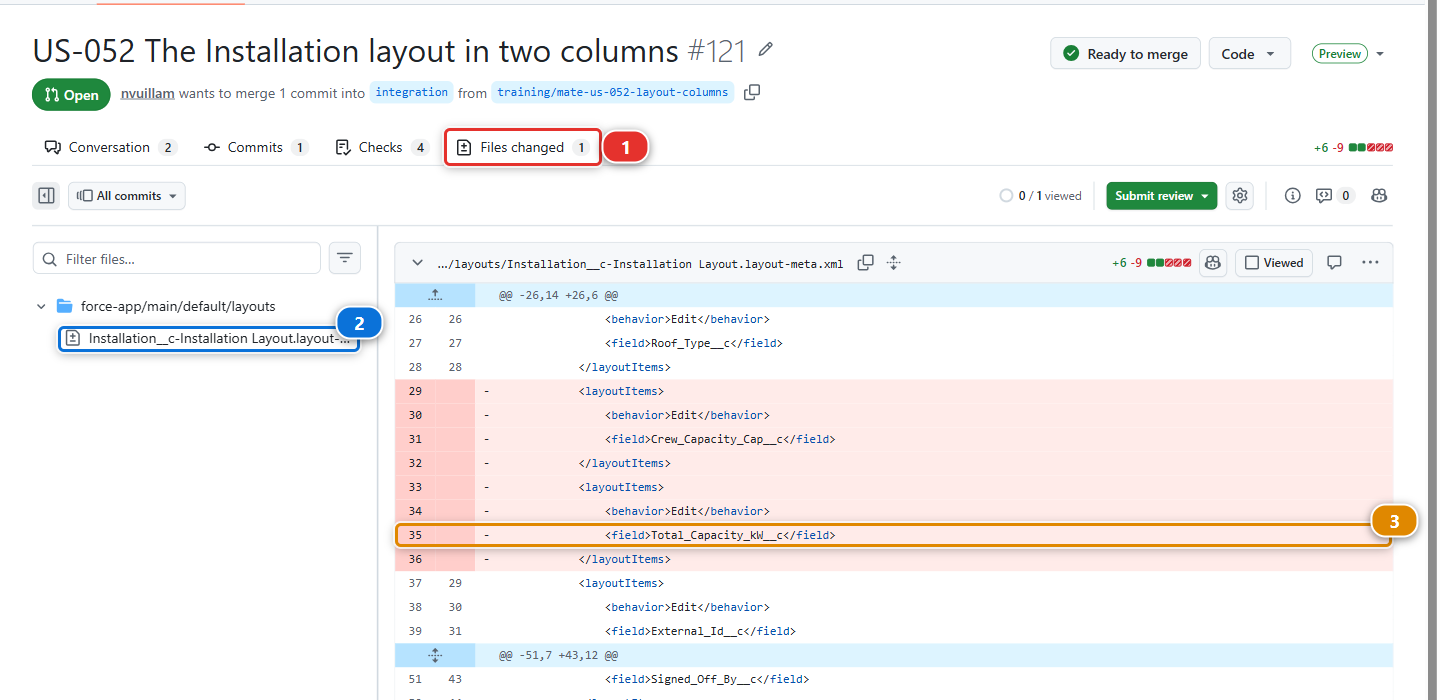Click the Copilot icon beside Viewed
Screen dimensions: 1440x700
[1213, 263]
